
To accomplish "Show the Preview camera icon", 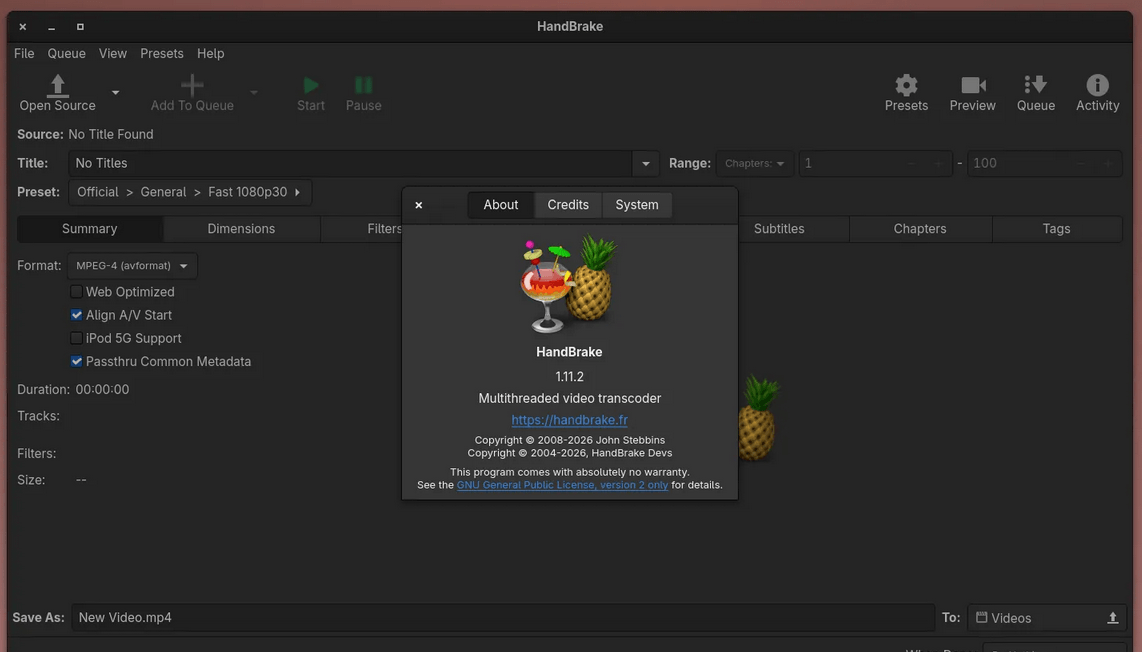I will pos(973,85).
